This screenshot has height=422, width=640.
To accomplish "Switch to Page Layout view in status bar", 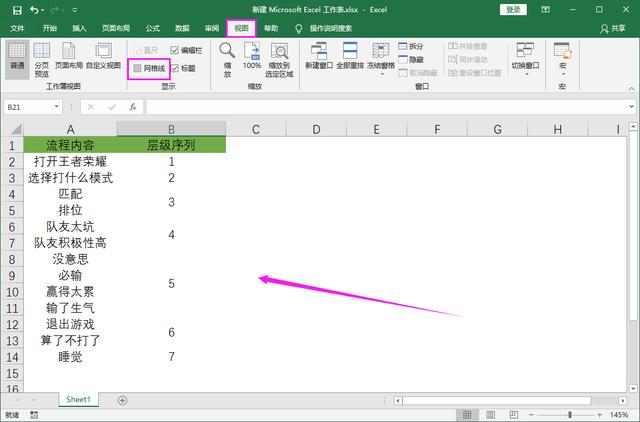I will pyautogui.click(x=490, y=415).
